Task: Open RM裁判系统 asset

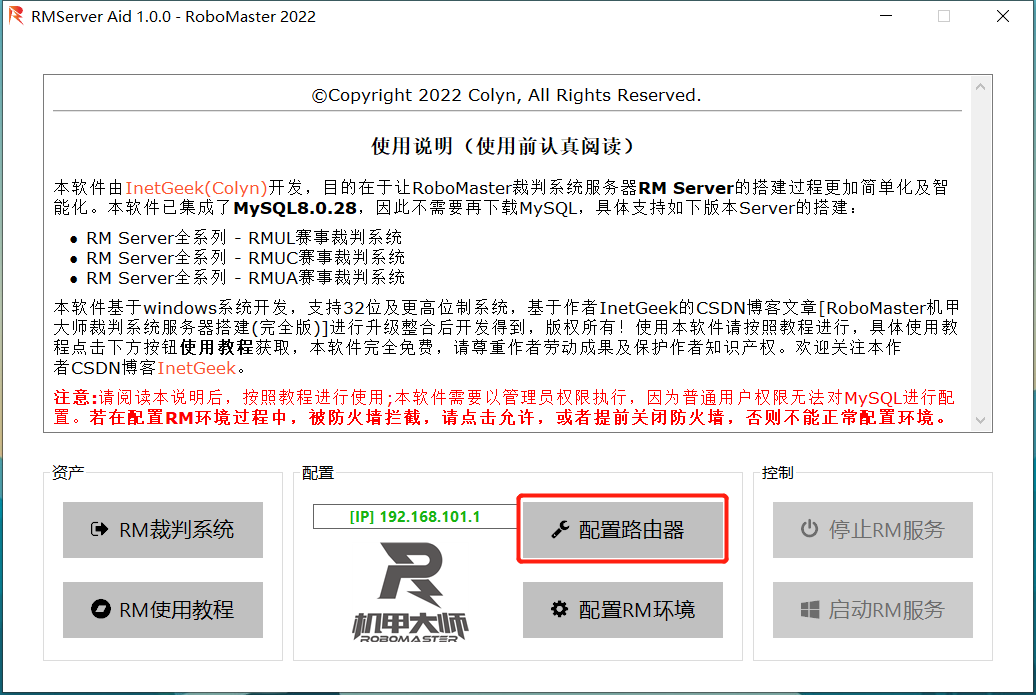Action: pyautogui.click(x=163, y=530)
